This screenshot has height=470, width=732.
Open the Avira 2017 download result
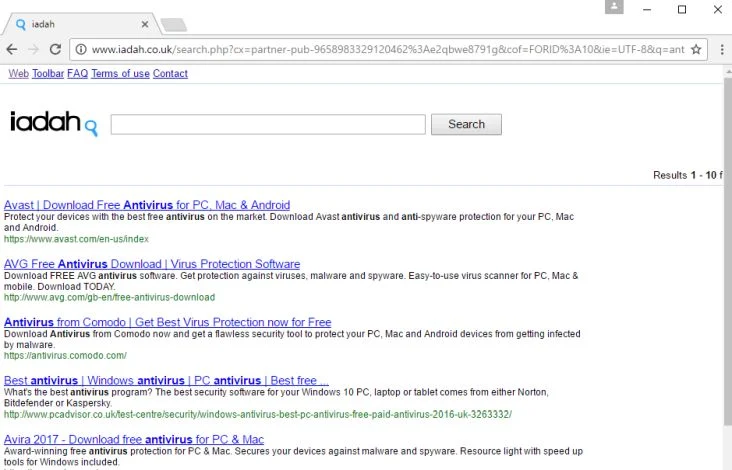coord(134,439)
